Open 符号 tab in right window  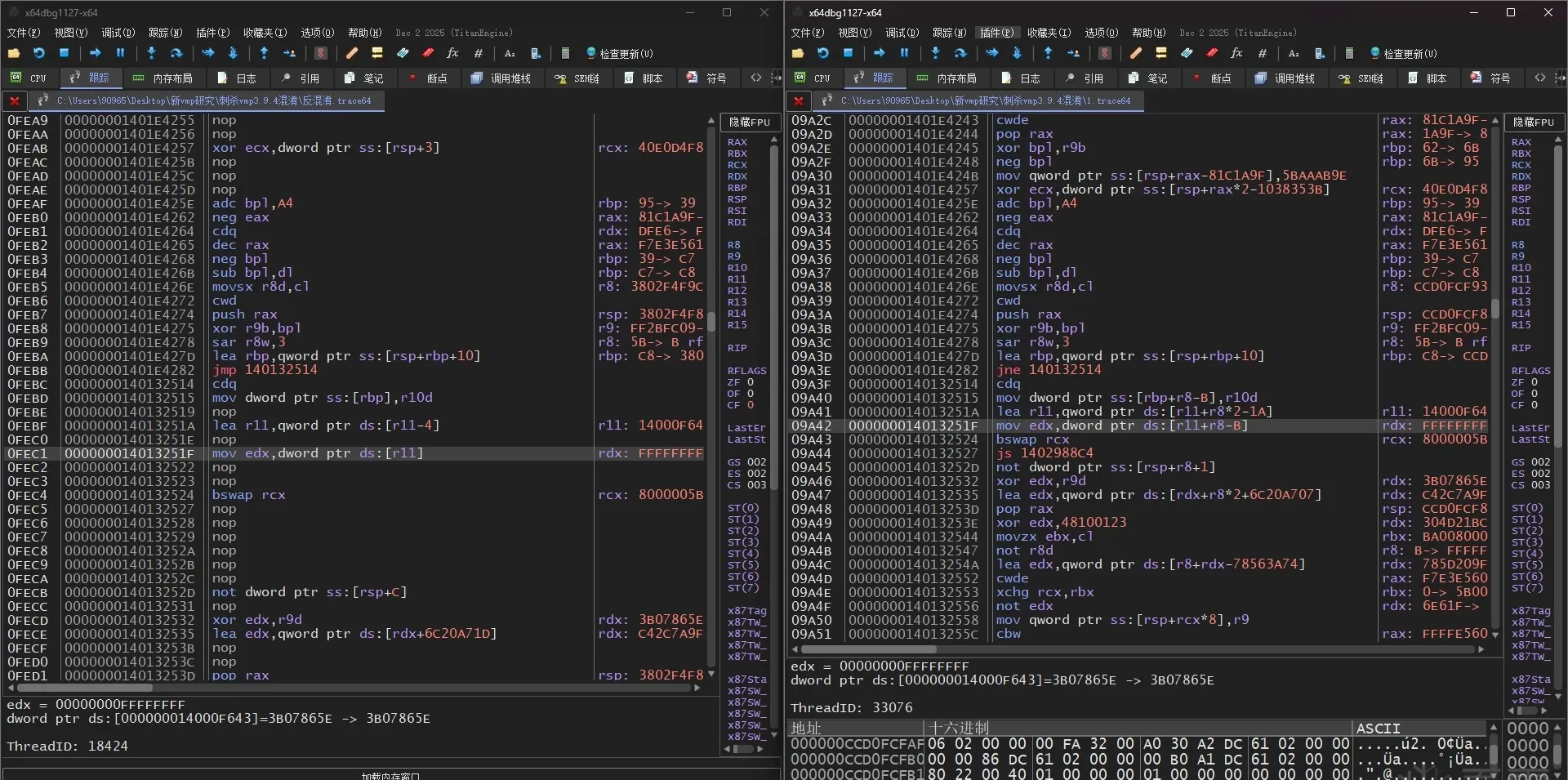pyautogui.click(x=1491, y=78)
